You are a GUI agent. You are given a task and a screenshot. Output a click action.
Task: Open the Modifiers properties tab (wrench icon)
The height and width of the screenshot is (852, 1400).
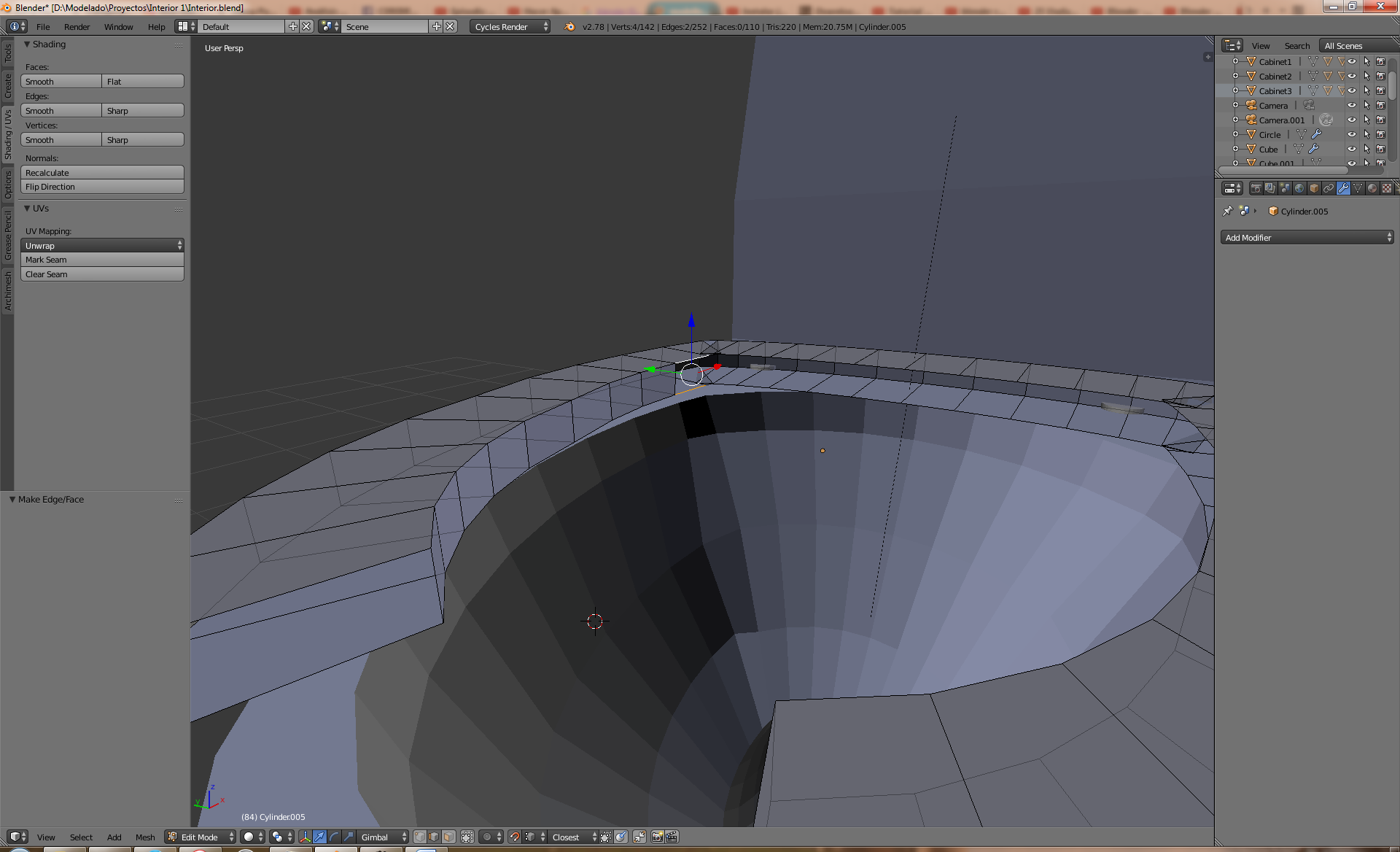point(1343,188)
